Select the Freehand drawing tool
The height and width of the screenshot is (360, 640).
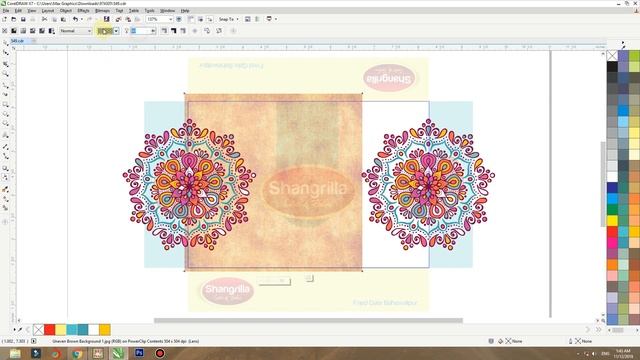[5, 85]
